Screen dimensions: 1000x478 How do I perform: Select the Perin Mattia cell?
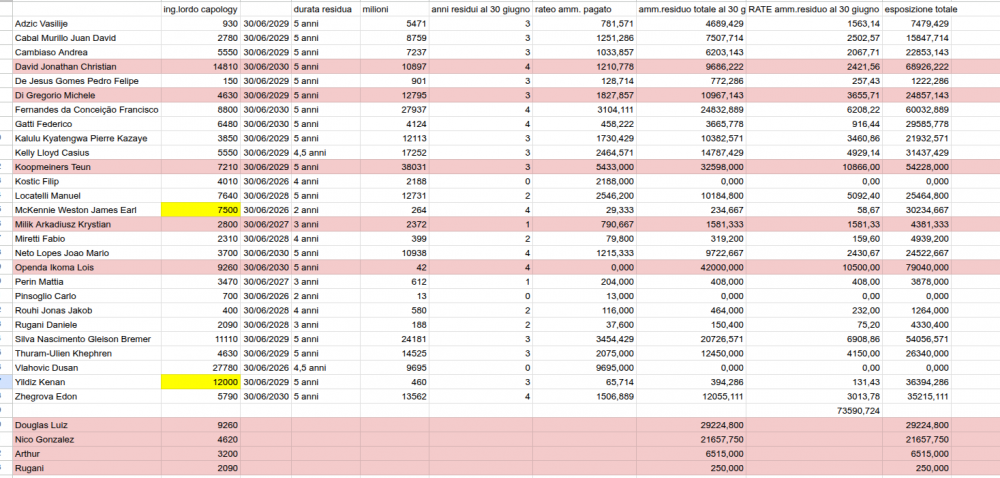87,282
